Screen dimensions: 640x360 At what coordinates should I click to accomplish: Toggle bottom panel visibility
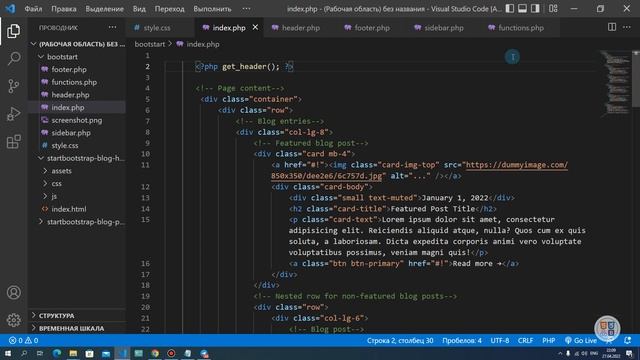pos(522,9)
